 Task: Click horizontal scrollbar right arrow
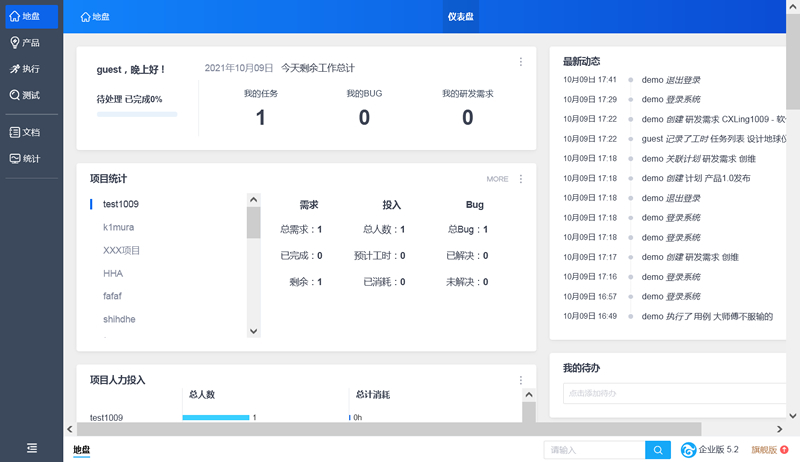780,429
